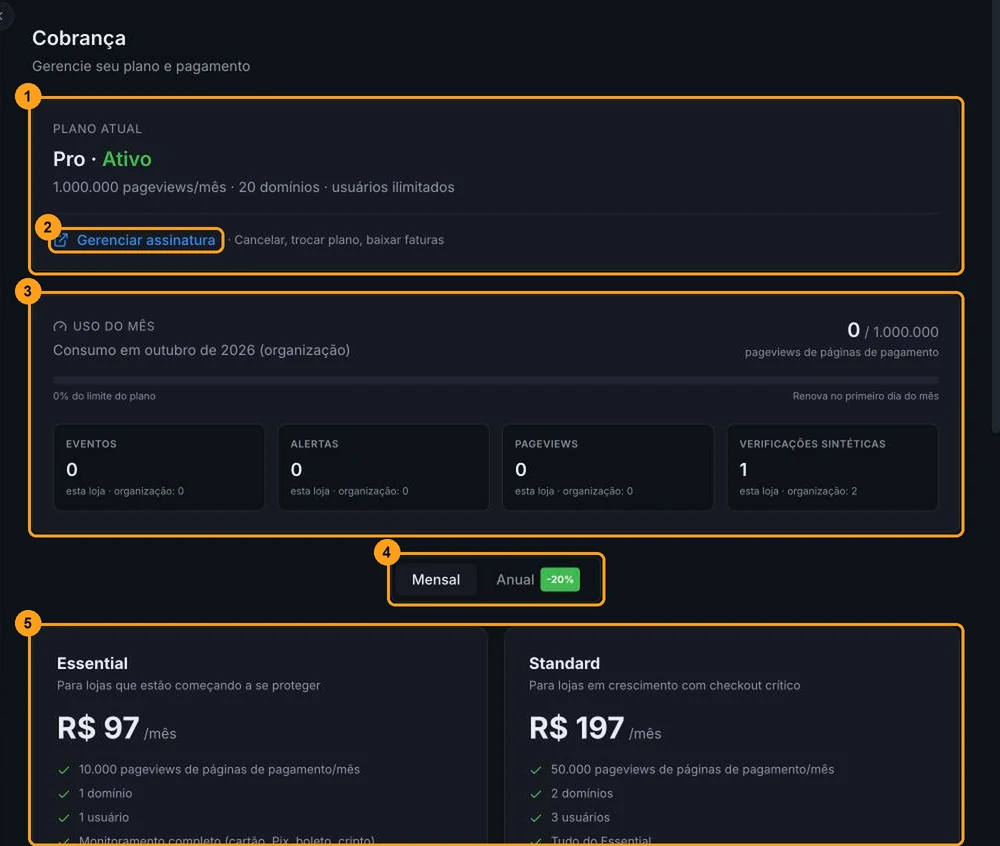Screen dimensions: 1000x846
Task: Click 'esta loja · organização: 2' text
Action: click(798, 491)
